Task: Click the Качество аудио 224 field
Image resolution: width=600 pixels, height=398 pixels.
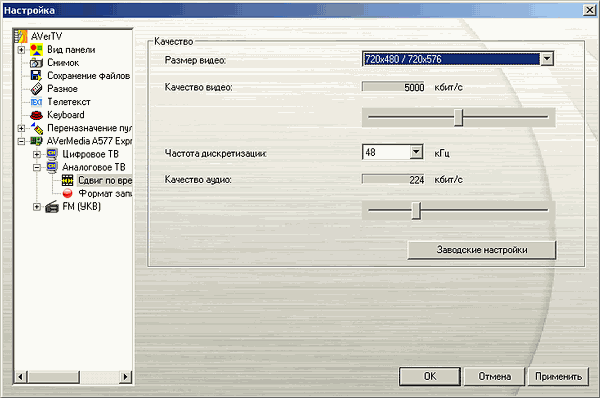Action: (x=393, y=179)
